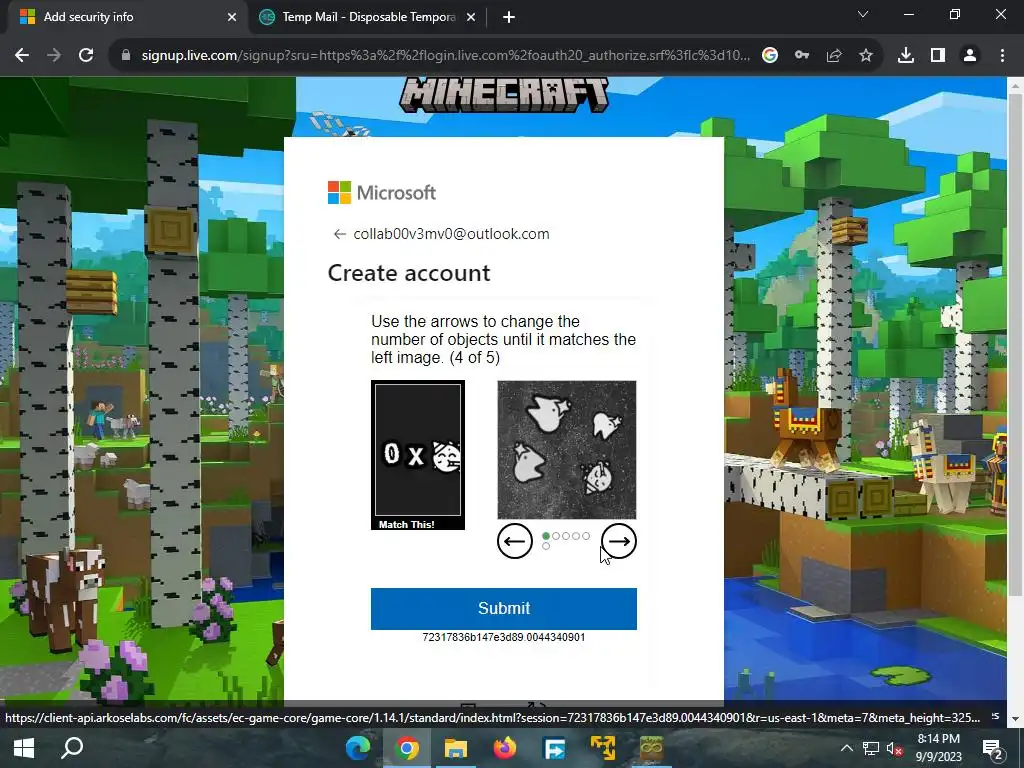The width and height of the screenshot is (1024, 768).
Task: Open a new browser tab
Action: (509, 17)
